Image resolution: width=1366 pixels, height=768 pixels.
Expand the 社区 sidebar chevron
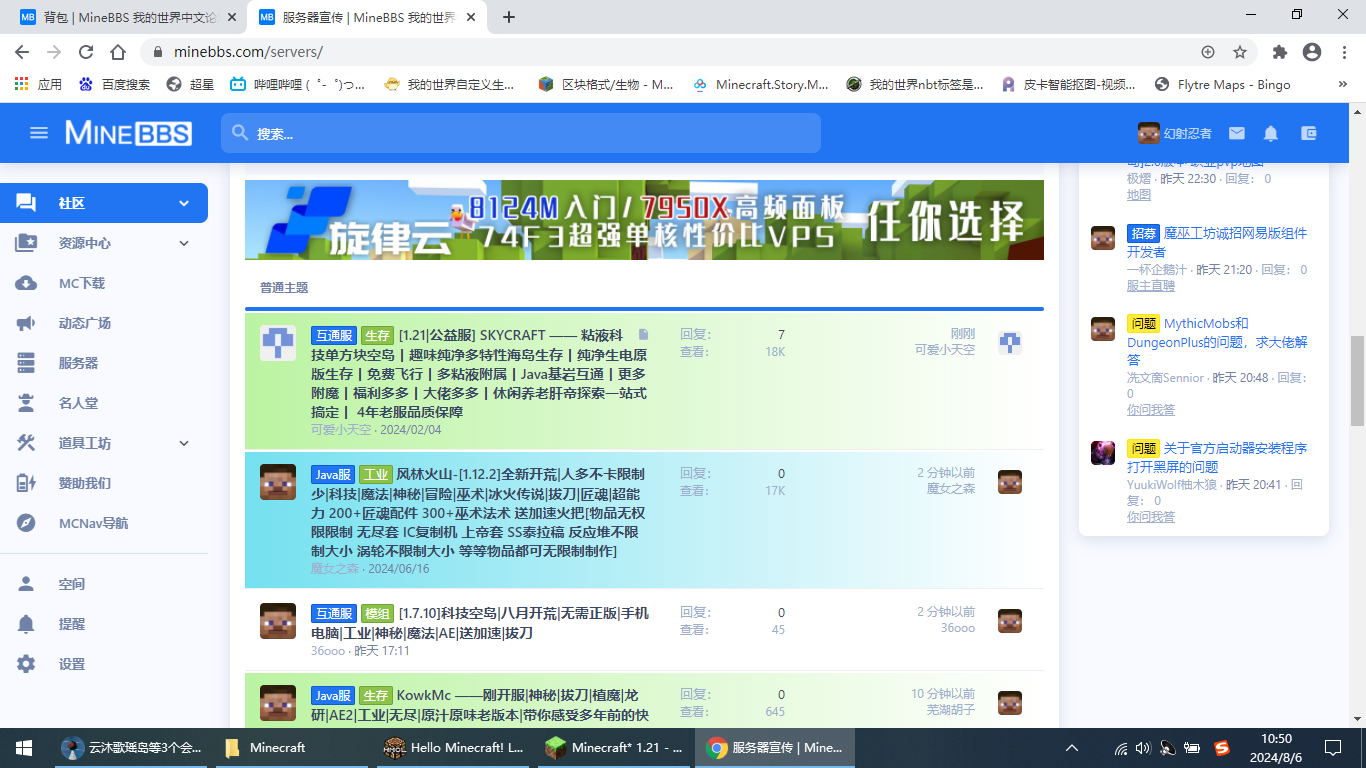coord(184,203)
